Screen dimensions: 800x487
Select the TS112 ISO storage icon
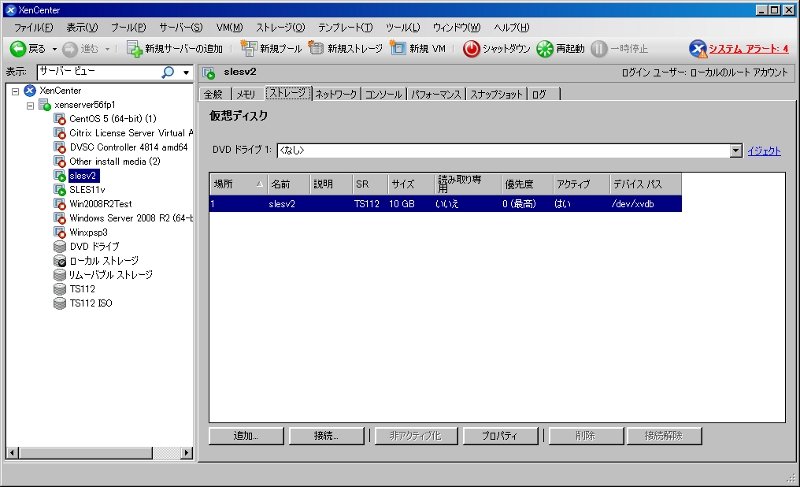(60, 303)
